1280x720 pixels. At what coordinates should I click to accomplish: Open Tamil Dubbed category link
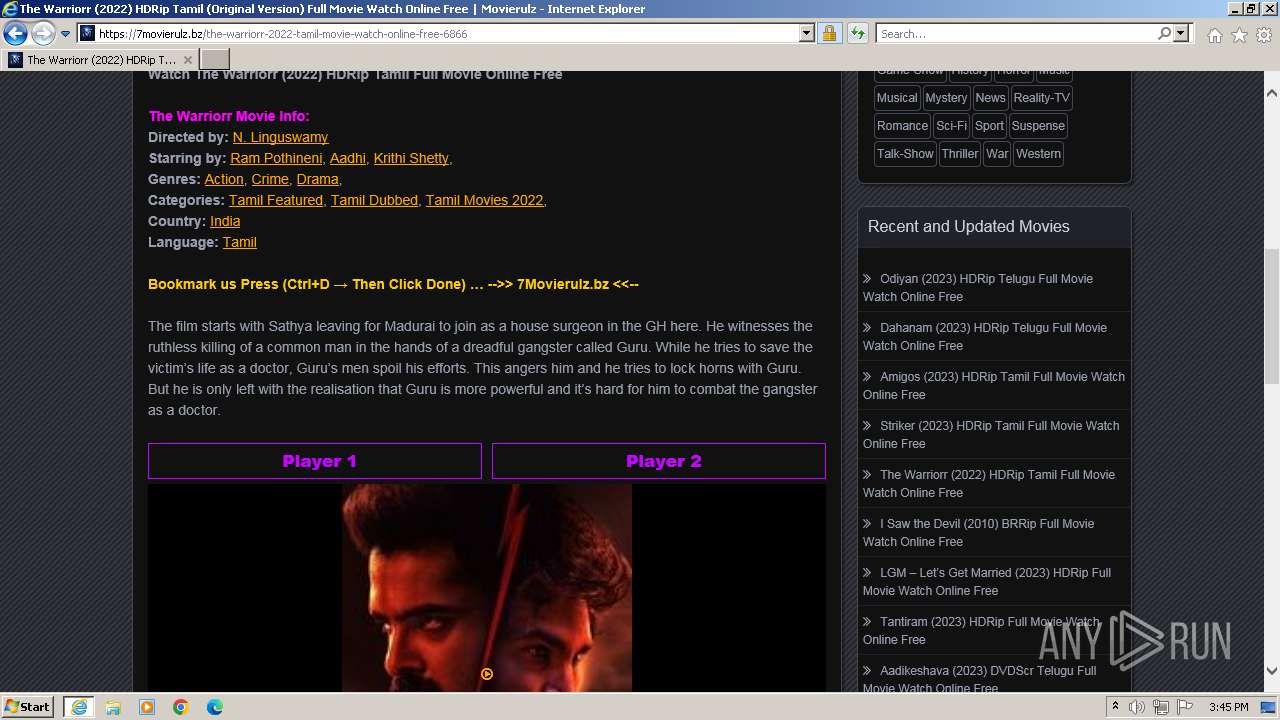[x=374, y=200]
